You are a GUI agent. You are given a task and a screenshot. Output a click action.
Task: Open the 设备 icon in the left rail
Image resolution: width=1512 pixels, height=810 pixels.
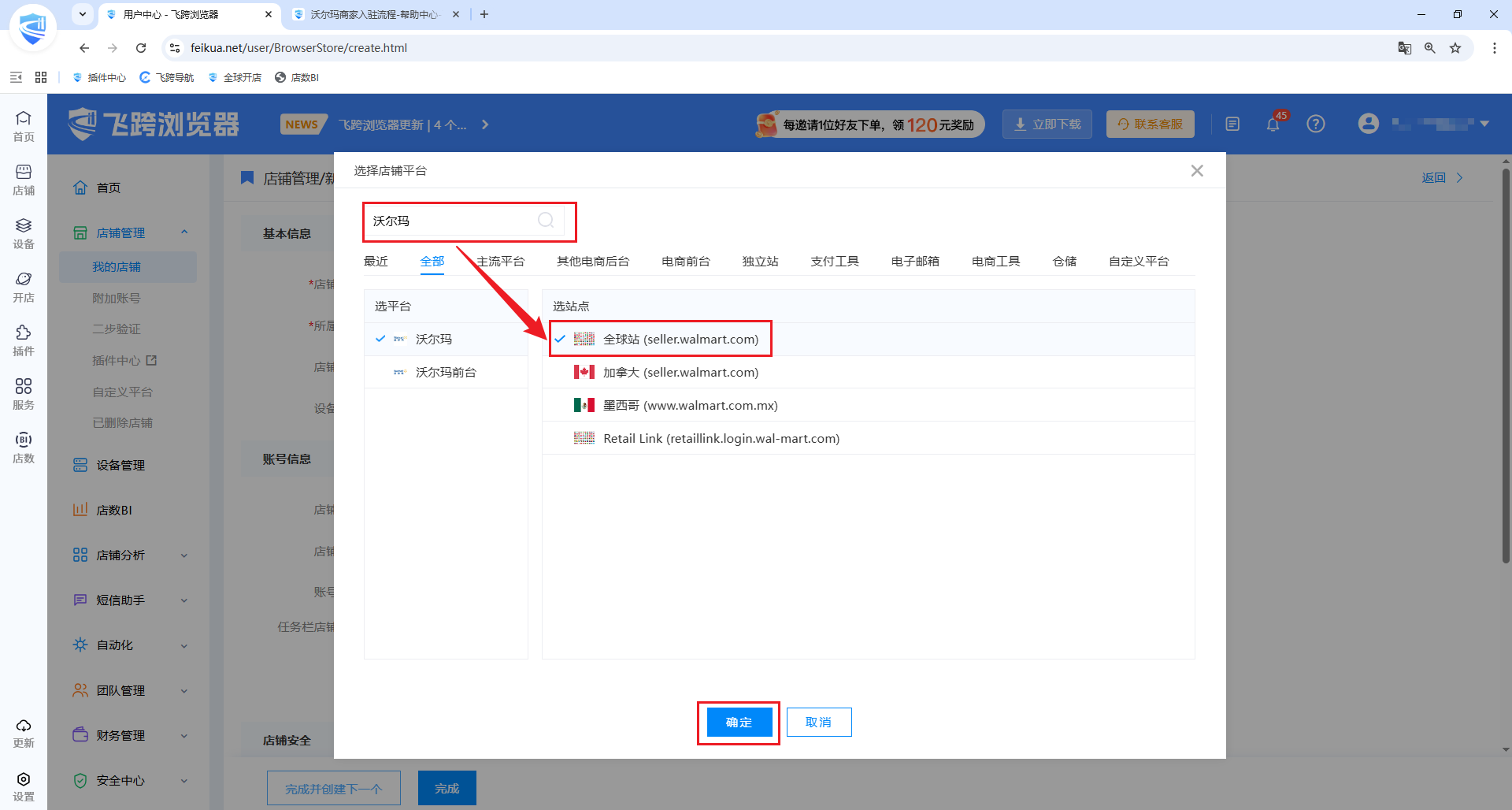click(24, 233)
